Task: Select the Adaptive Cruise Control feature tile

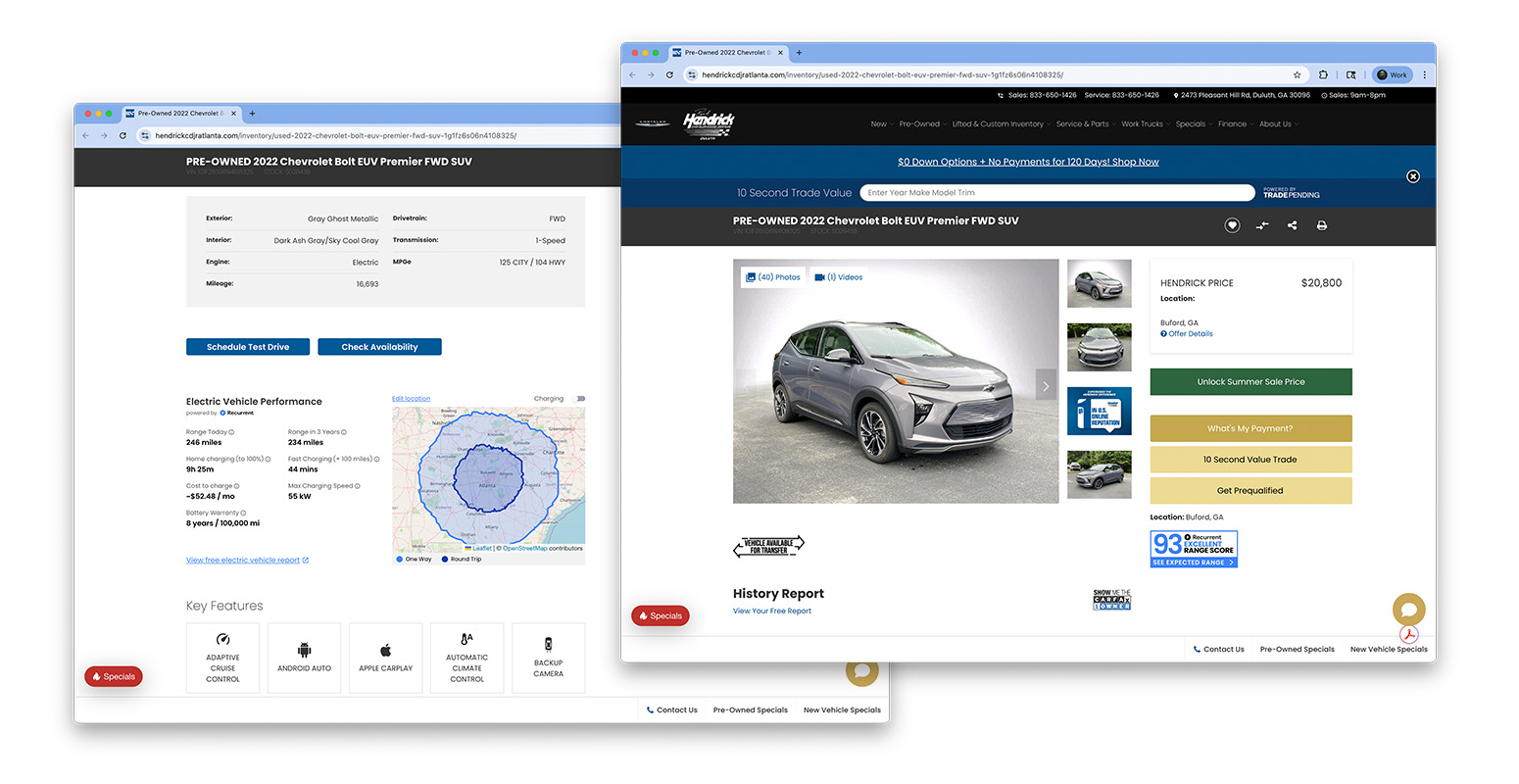Action: coord(222,658)
